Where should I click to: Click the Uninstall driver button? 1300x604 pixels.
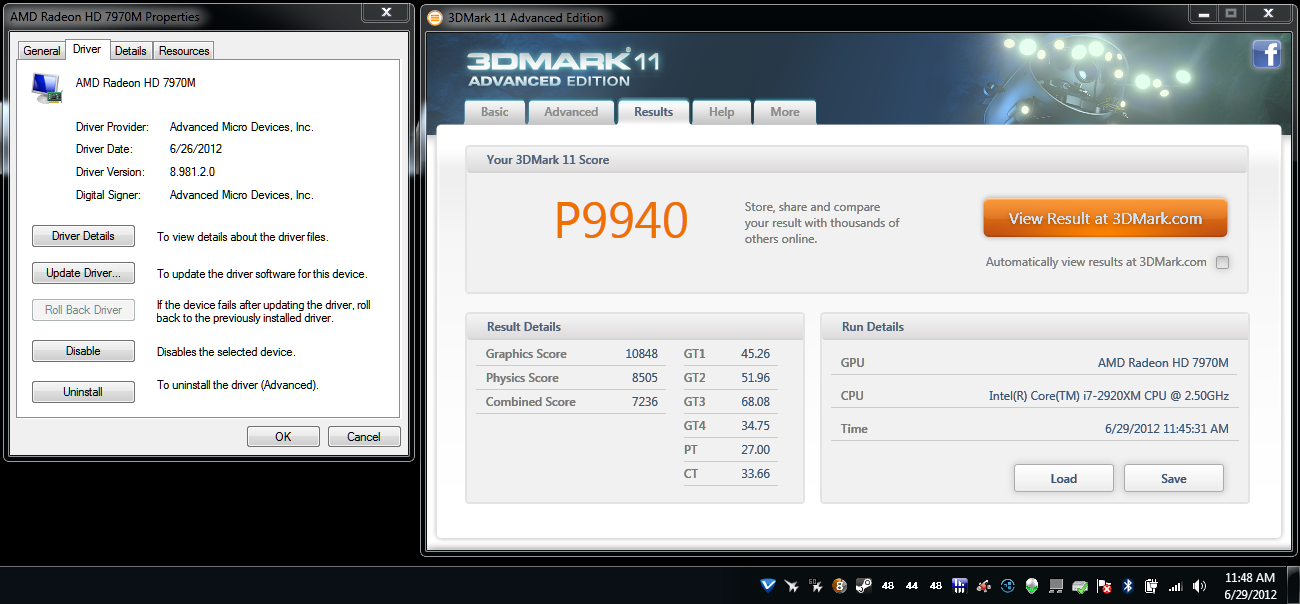(x=83, y=392)
